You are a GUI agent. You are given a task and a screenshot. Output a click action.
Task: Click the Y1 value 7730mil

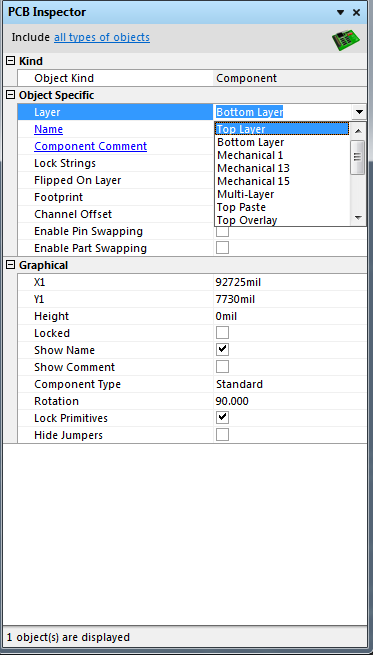point(235,300)
